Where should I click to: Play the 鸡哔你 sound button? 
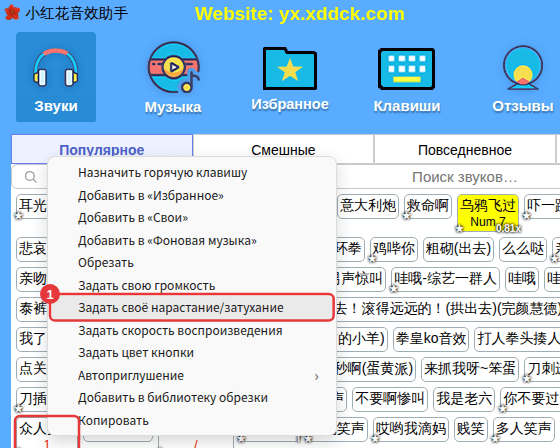(394, 248)
